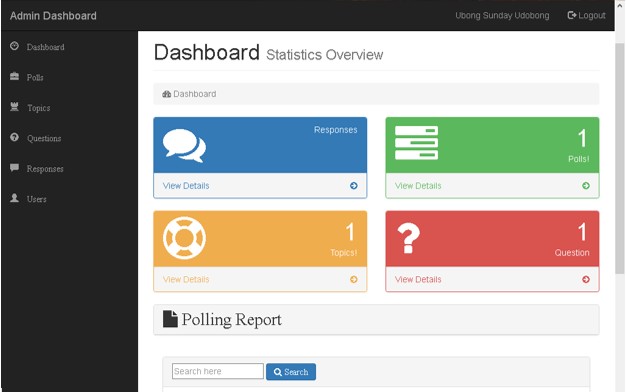The image size is (626, 392).
Task: Click the Dashboard breadcrumb text
Action: tap(195, 94)
